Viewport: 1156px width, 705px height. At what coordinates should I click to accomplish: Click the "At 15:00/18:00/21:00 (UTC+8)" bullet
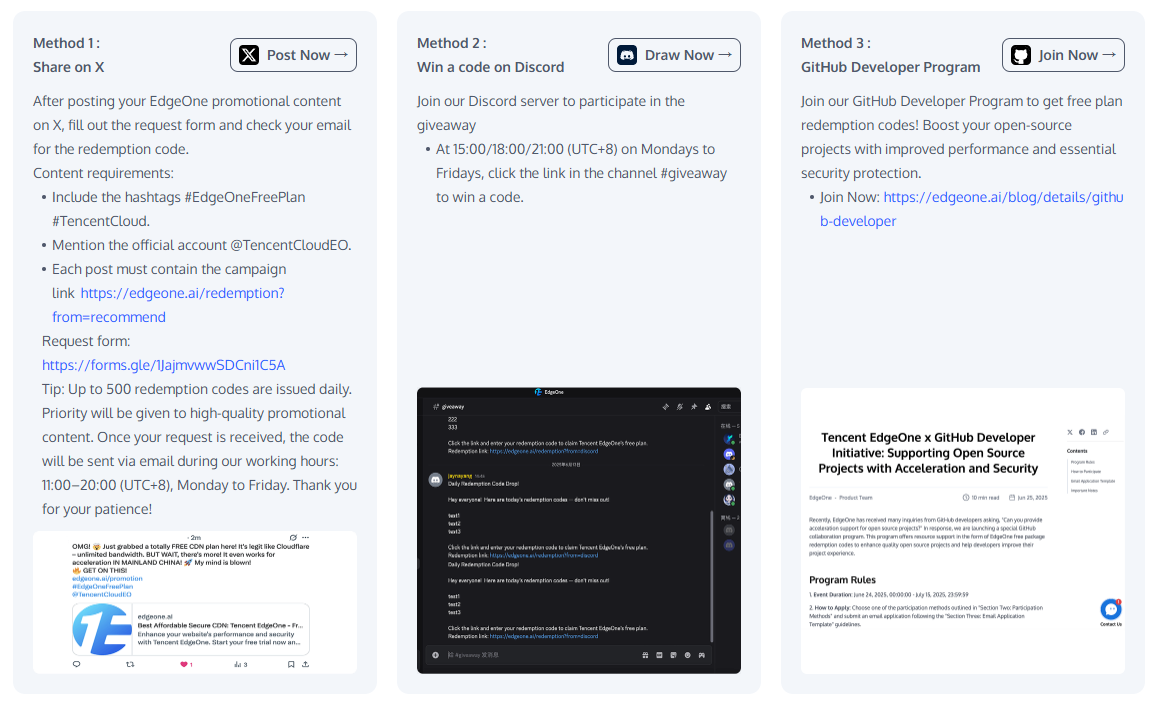click(x=581, y=173)
